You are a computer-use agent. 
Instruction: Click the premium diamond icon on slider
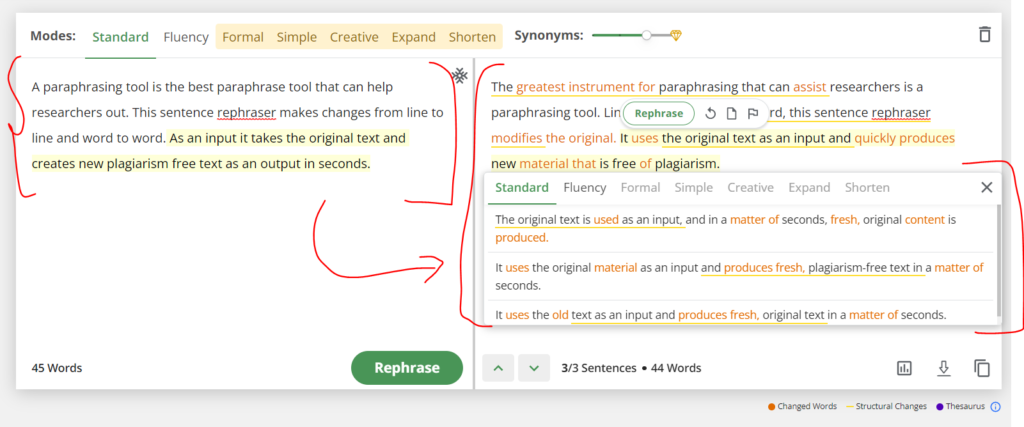coord(676,36)
